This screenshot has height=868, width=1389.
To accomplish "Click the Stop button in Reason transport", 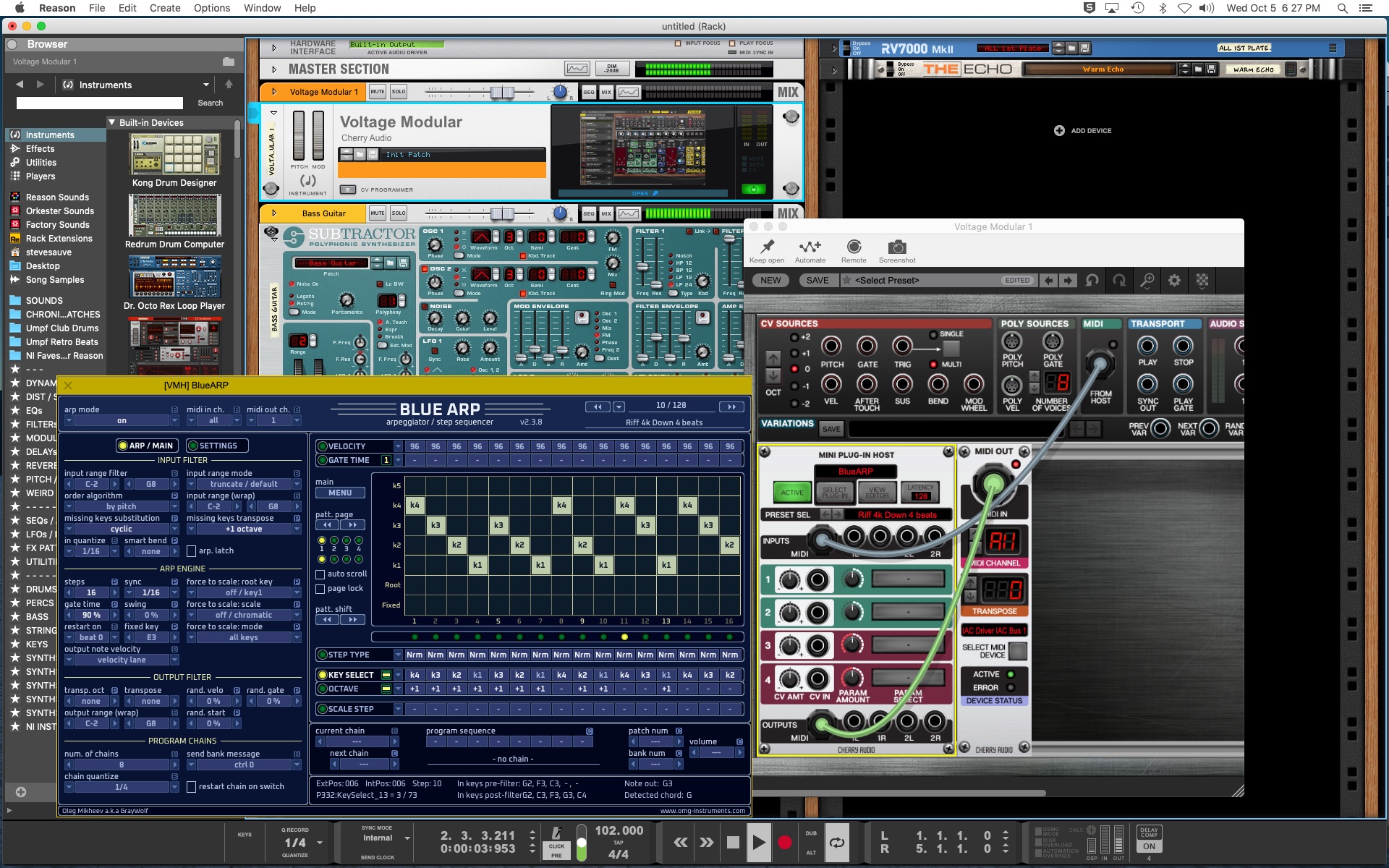I will click(733, 842).
